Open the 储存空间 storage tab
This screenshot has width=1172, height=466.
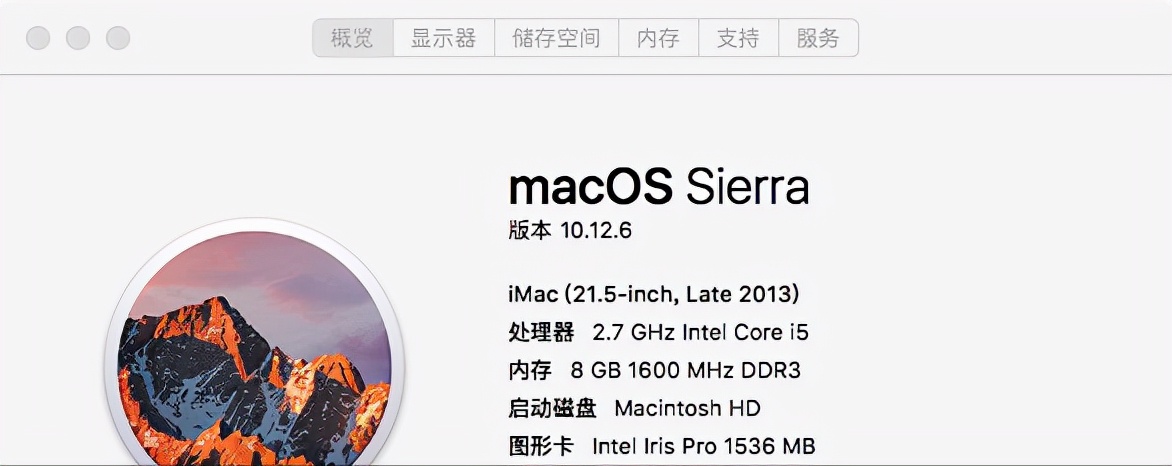click(556, 39)
